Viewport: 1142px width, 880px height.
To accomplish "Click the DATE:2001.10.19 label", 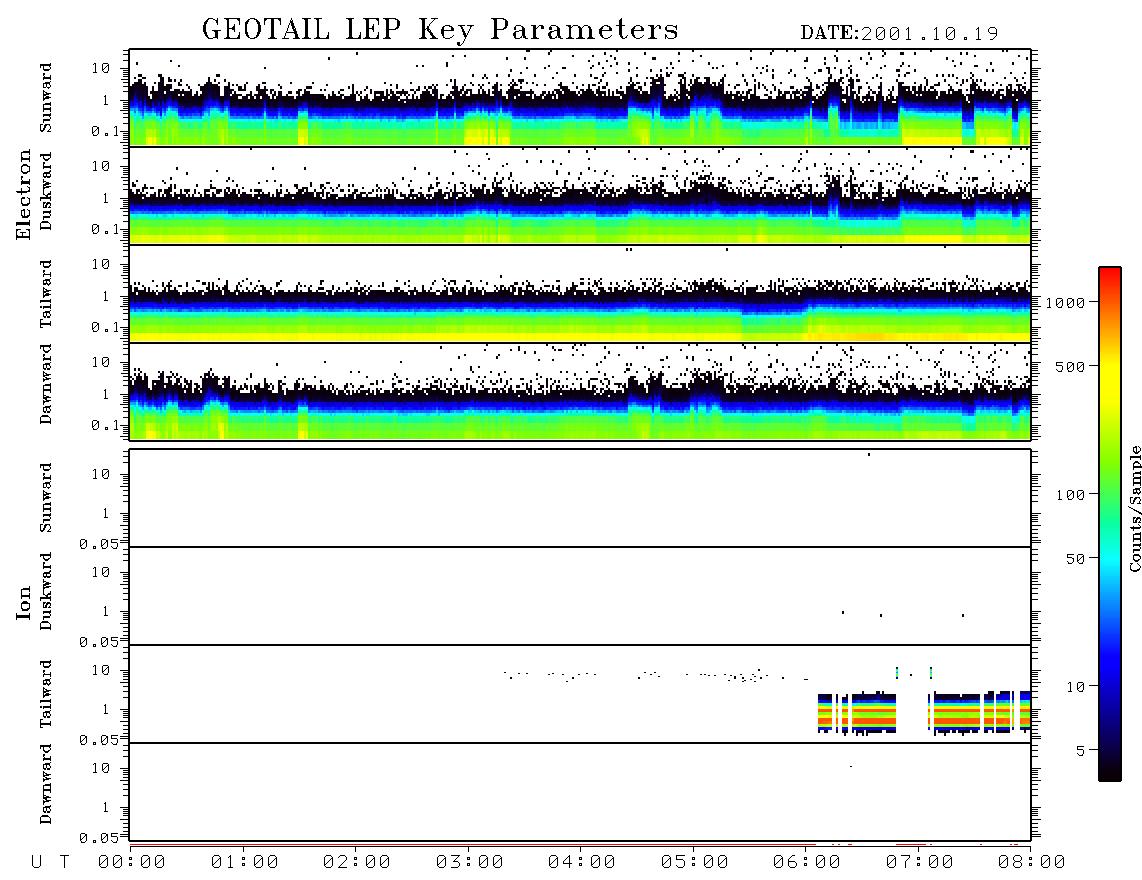I will coord(899,33).
